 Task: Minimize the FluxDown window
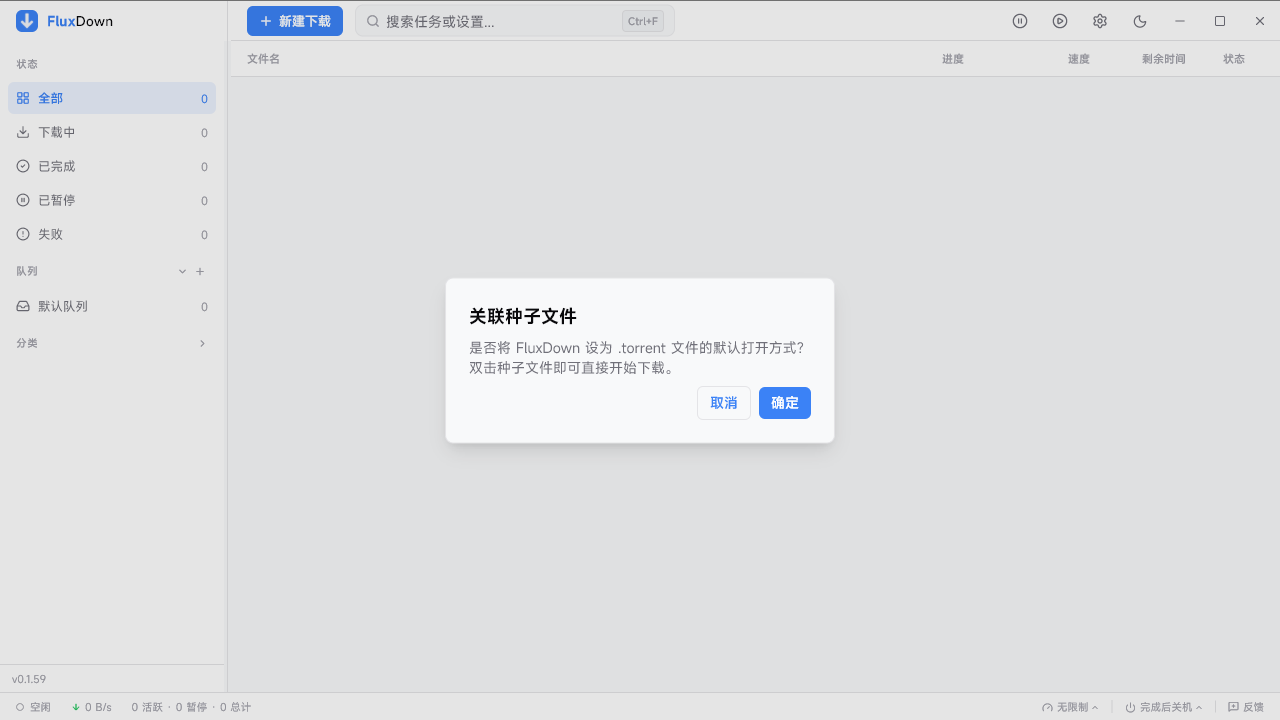tap(1180, 21)
